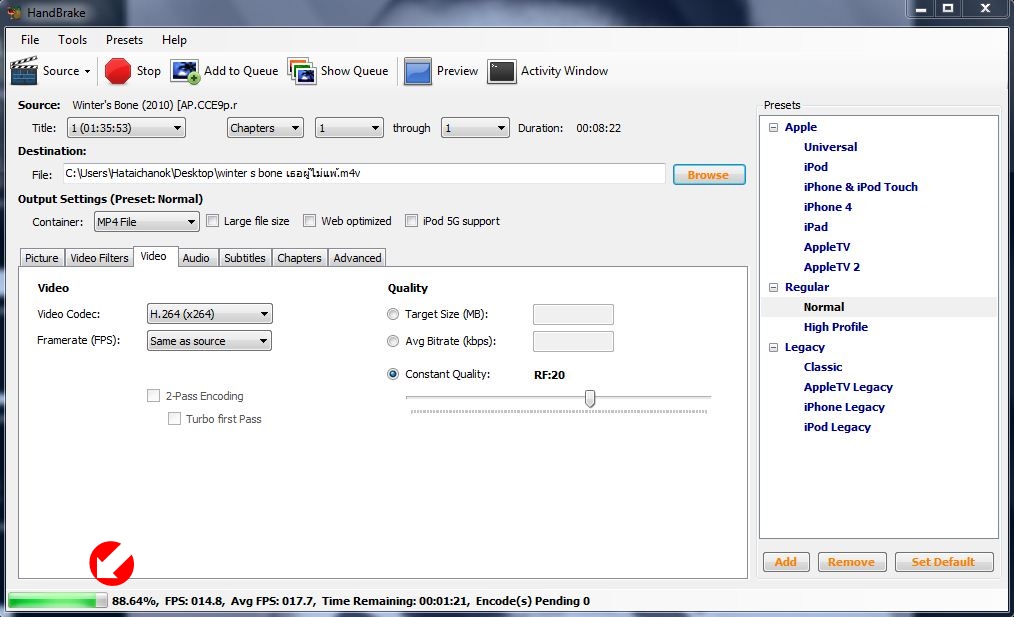Click the Time Remaining: 00:01:21 status text
The width and height of the screenshot is (1014, 617).
[395, 601]
